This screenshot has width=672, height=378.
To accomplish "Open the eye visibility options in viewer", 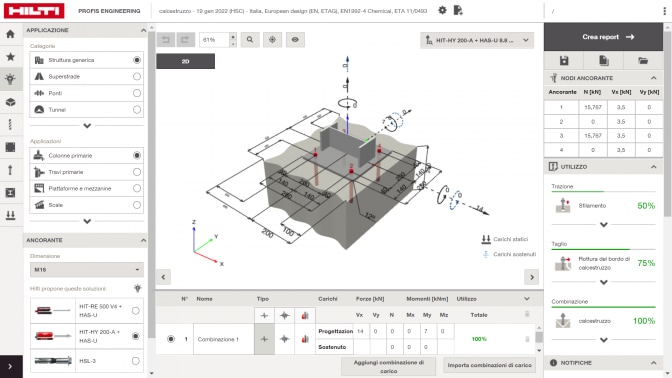I will coord(295,40).
